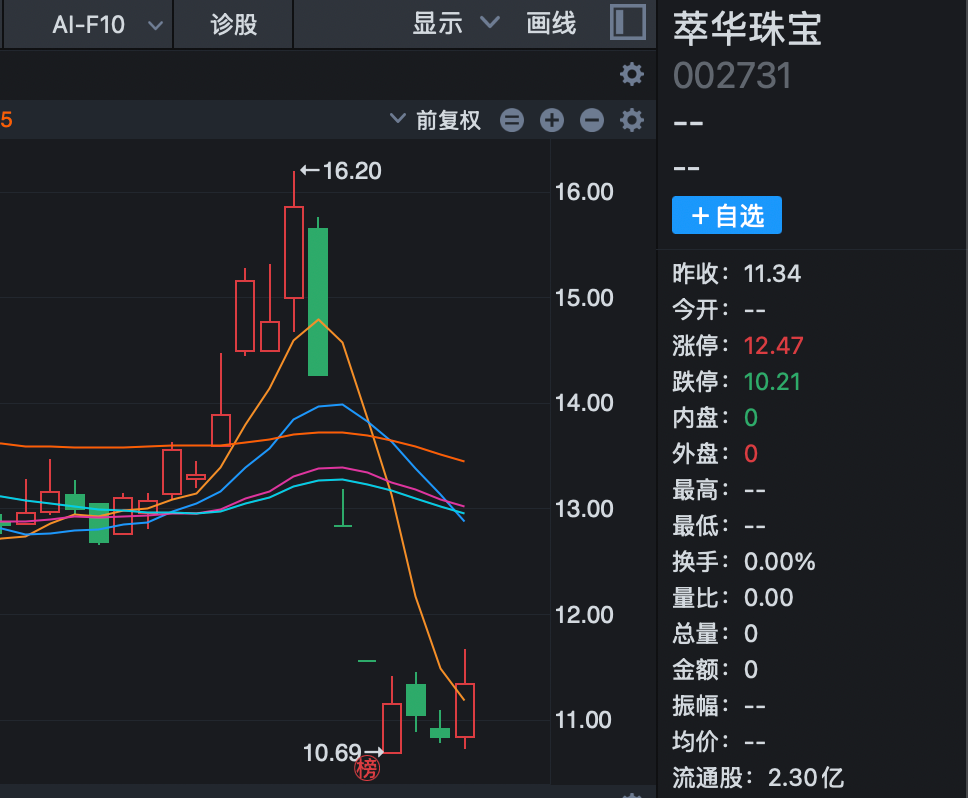
Task: Toggle the side panel layout icon
Action: pos(627,23)
